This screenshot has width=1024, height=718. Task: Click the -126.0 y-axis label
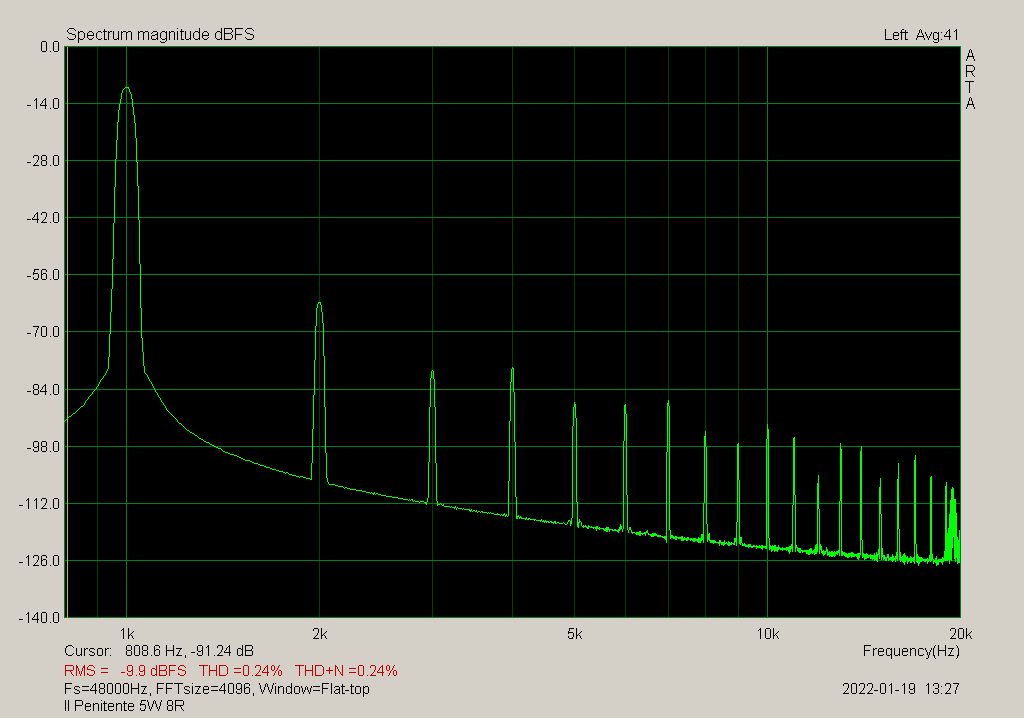tap(40, 561)
